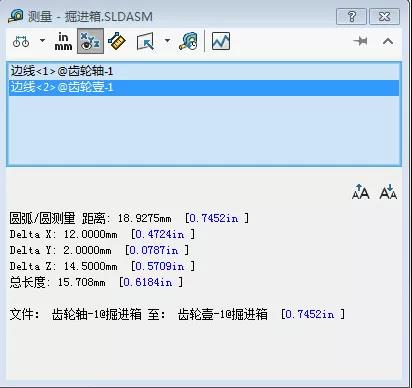Click the 至: 齿轮壹-1@掘进箱 text
The image size is (412, 388).
pyautogui.click(x=207, y=314)
